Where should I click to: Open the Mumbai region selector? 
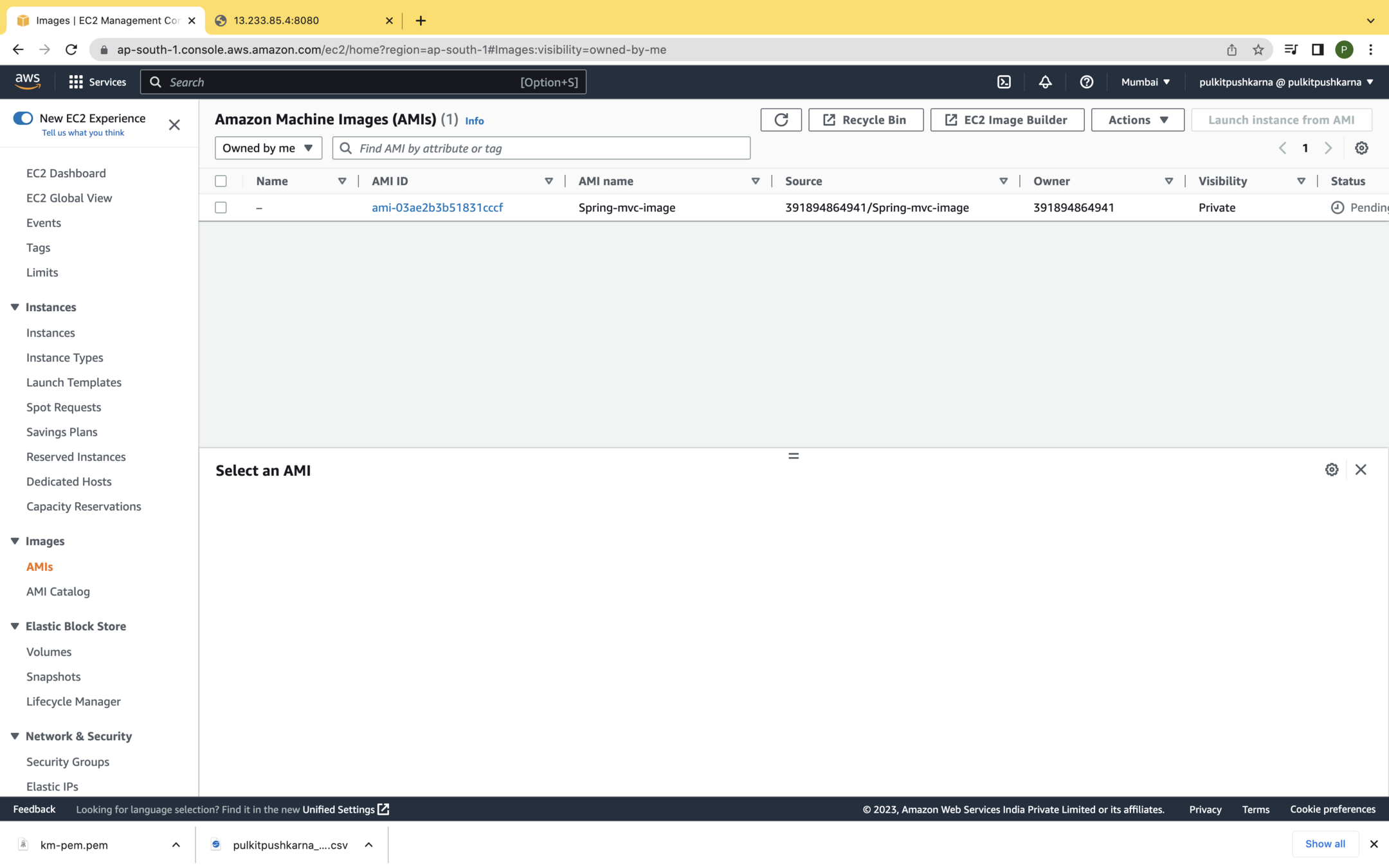1145,82
